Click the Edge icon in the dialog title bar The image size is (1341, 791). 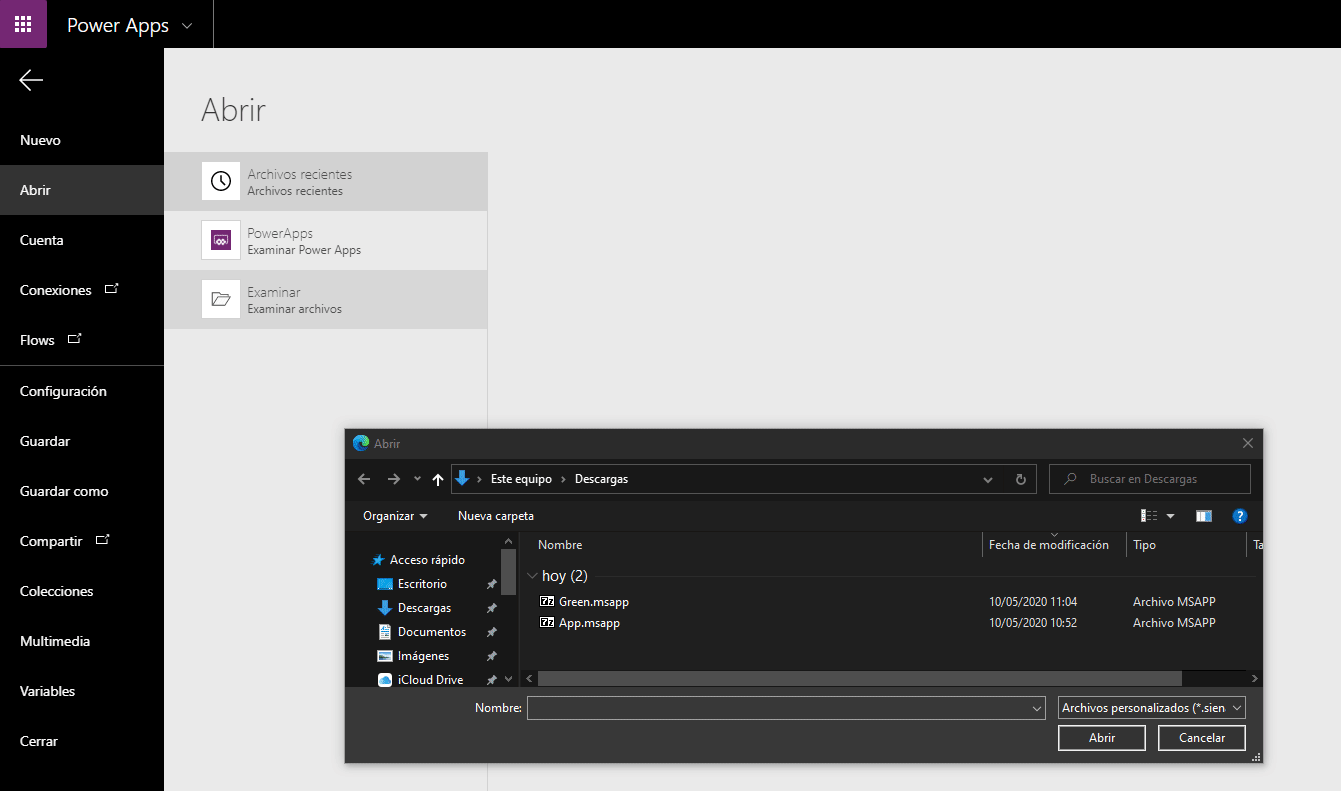click(361, 443)
